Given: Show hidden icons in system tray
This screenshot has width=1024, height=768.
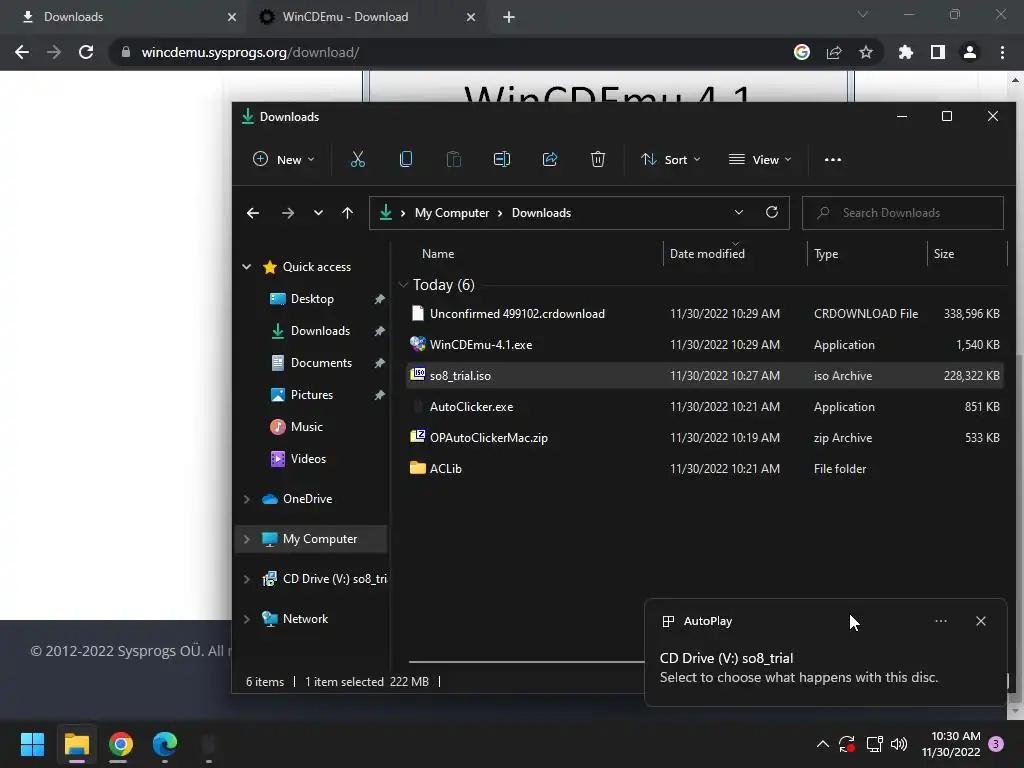Looking at the screenshot, I should click(823, 744).
